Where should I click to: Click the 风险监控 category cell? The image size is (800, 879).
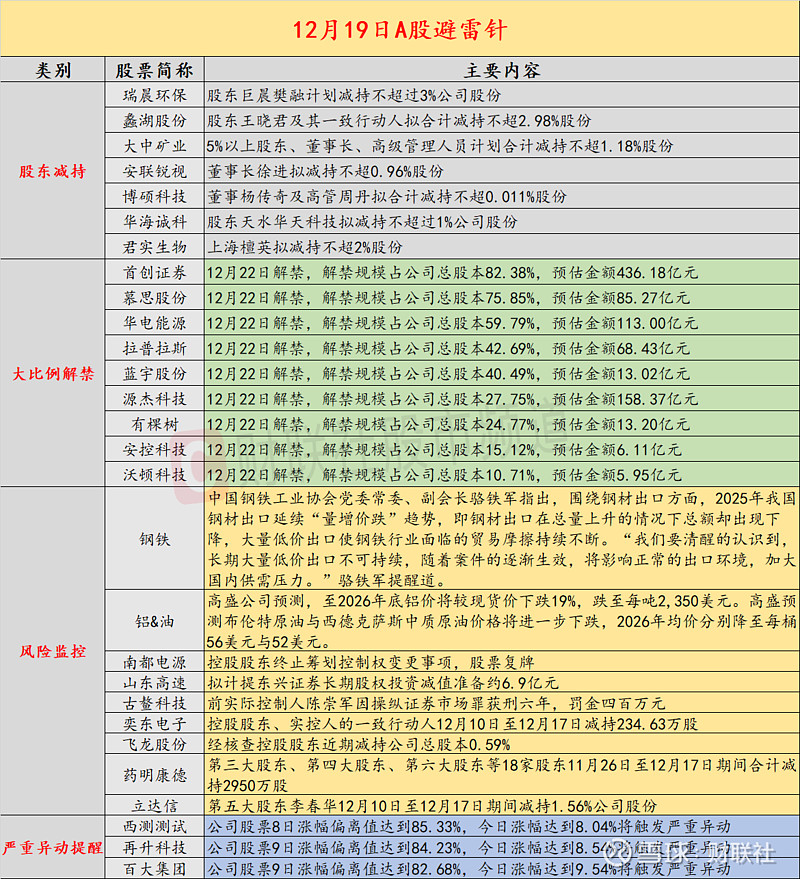53,649
